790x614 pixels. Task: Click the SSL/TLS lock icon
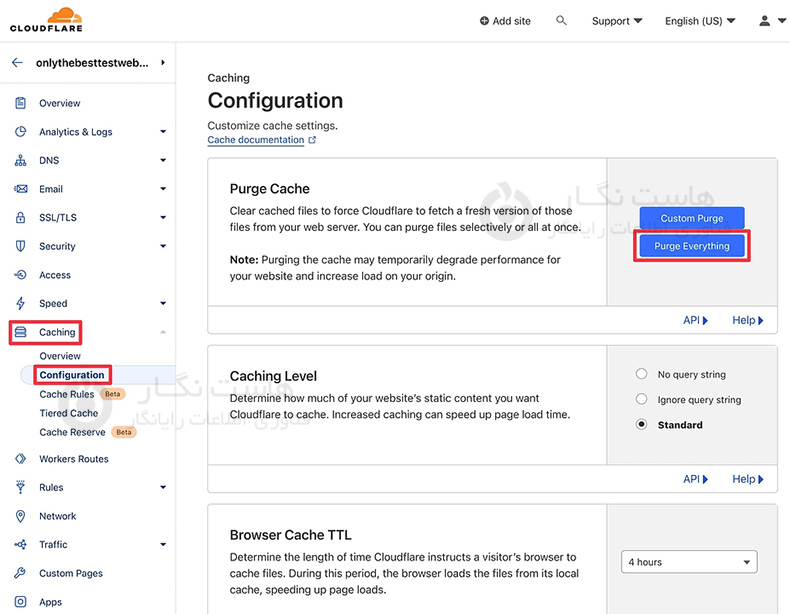tap(20, 217)
